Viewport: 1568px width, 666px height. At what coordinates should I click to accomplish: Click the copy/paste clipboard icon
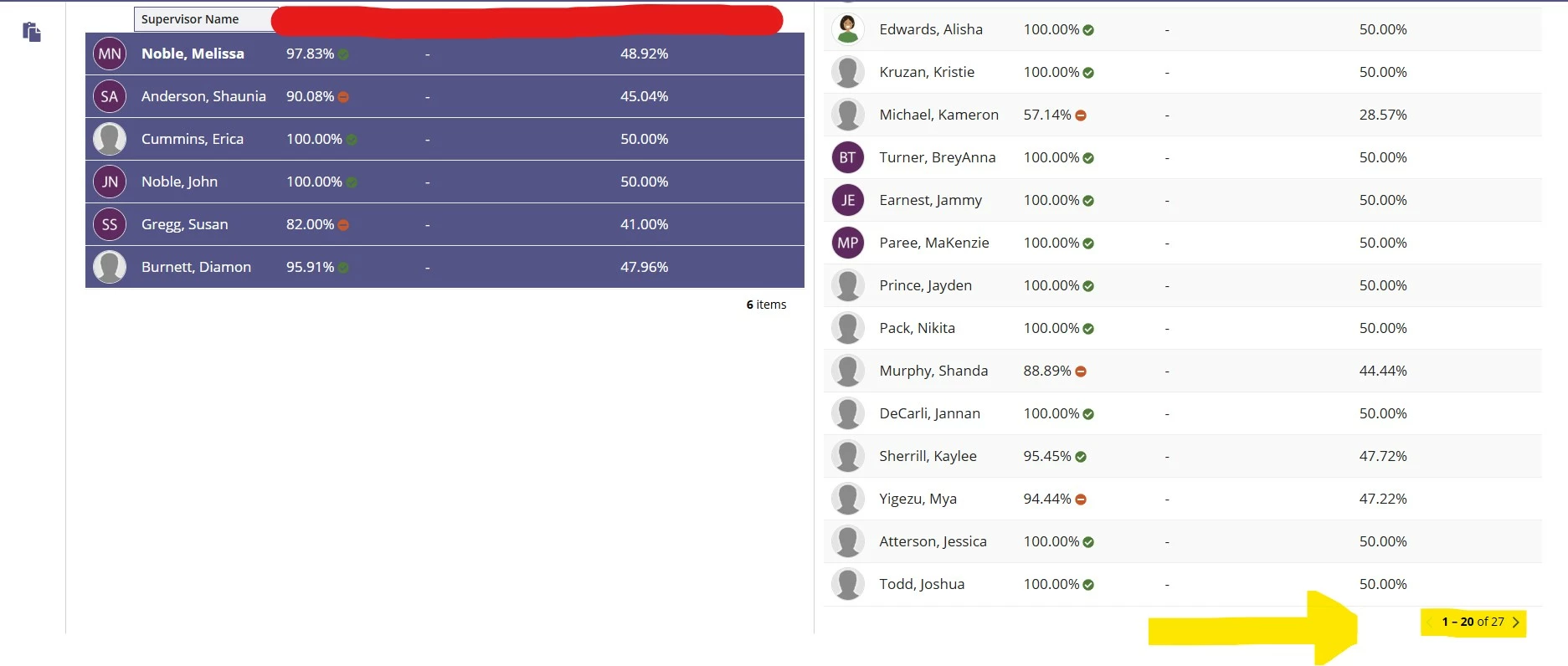pyautogui.click(x=32, y=32)
